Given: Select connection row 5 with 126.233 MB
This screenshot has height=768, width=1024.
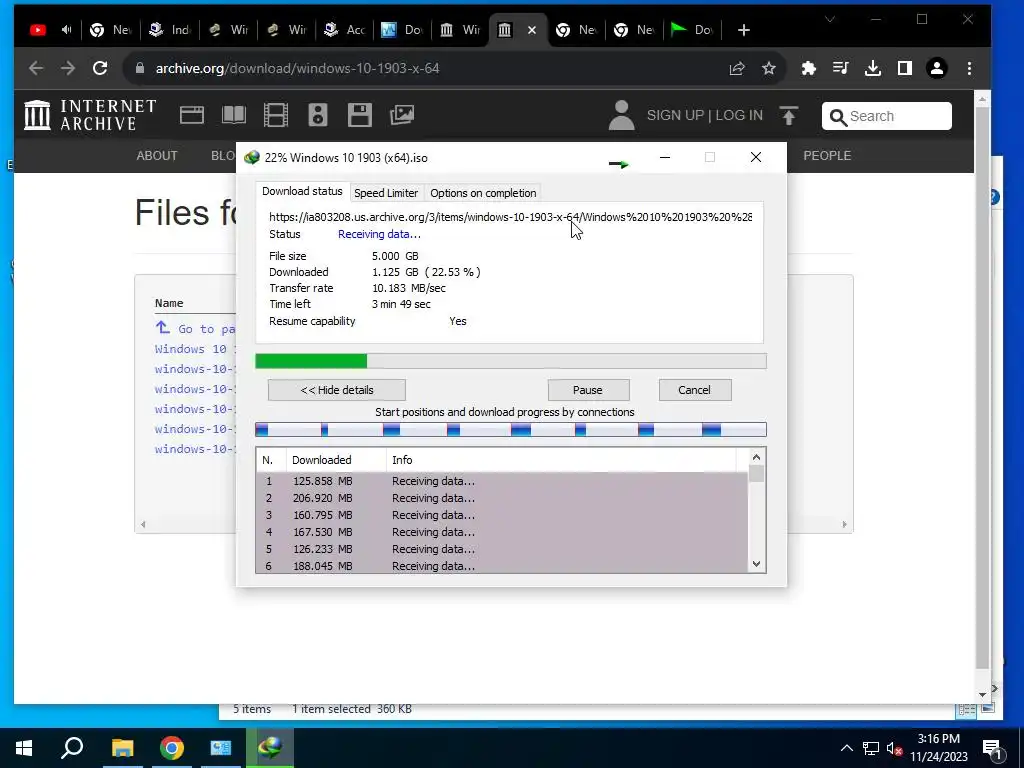Looking at the screenshot, I should tap(502, 549).
